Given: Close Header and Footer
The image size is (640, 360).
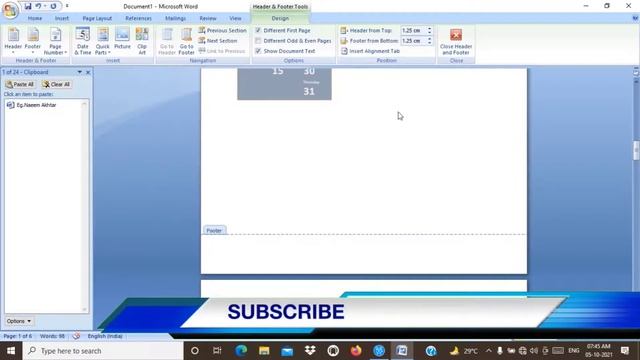Looking at the screenshot, I should (456, 41).
